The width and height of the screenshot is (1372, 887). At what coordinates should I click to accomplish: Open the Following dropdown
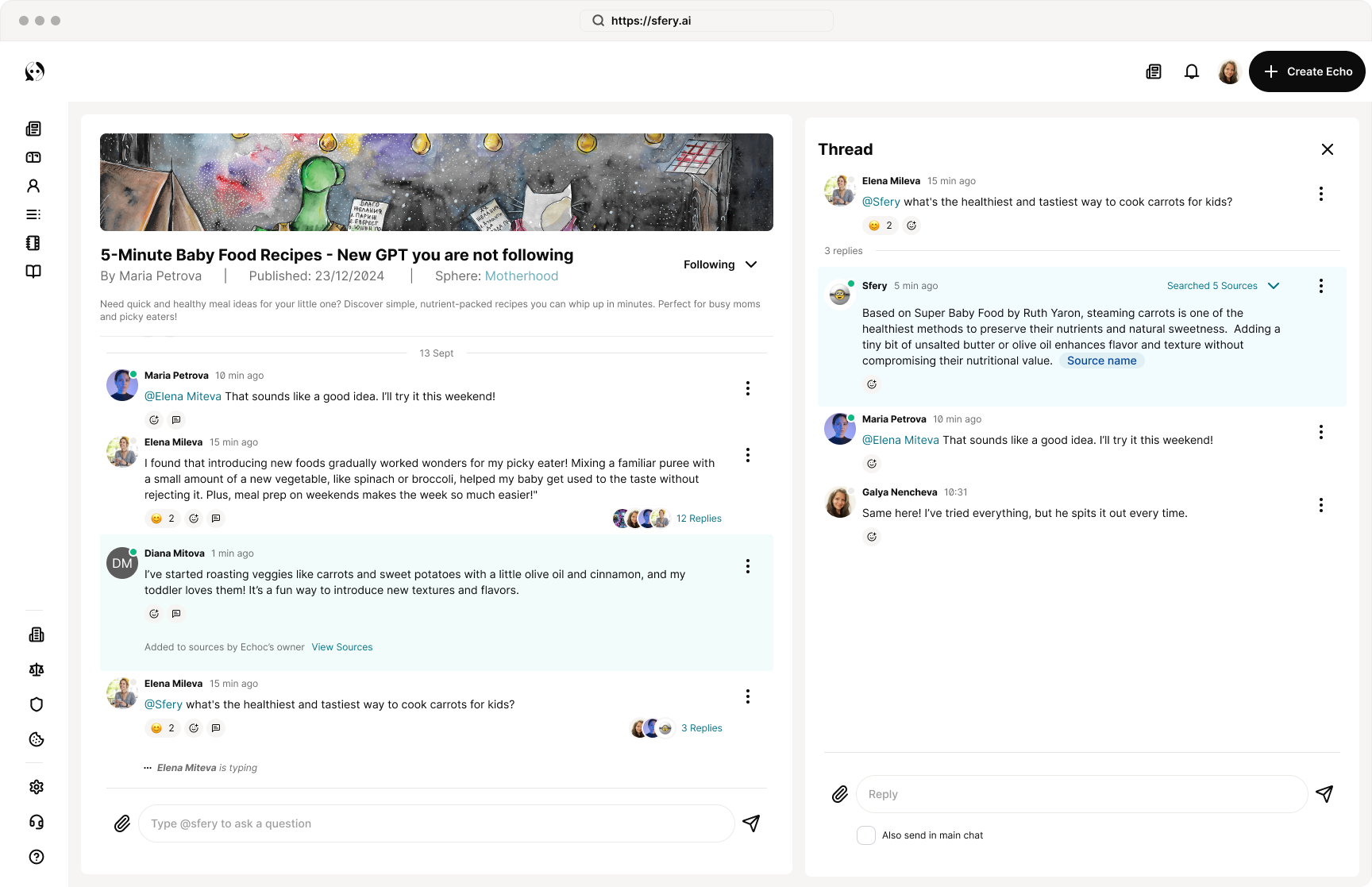(720, 264)
